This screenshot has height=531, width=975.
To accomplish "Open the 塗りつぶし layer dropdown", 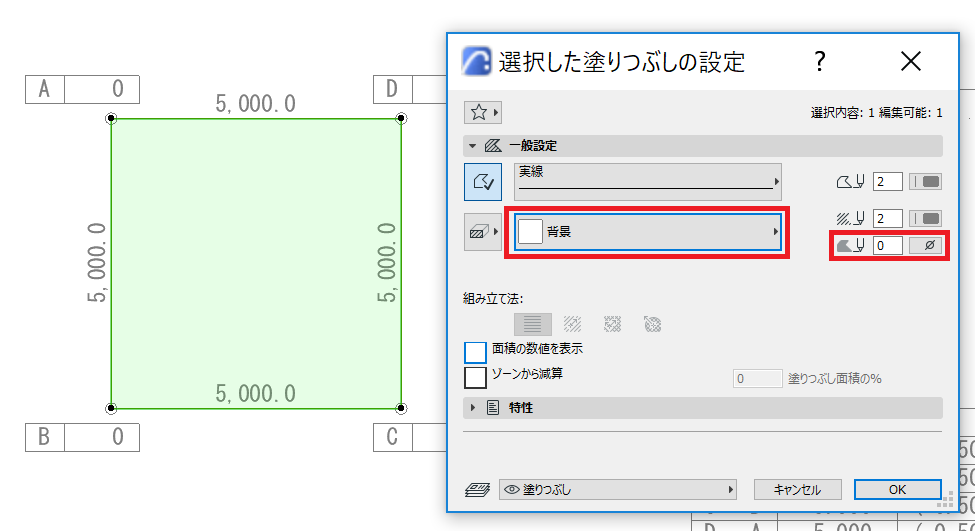I will [618, 490].
